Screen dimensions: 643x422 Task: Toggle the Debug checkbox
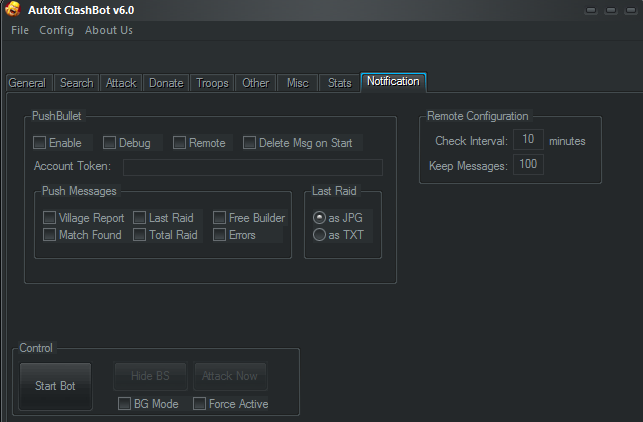pyautogui.click(x=109, y=143)
